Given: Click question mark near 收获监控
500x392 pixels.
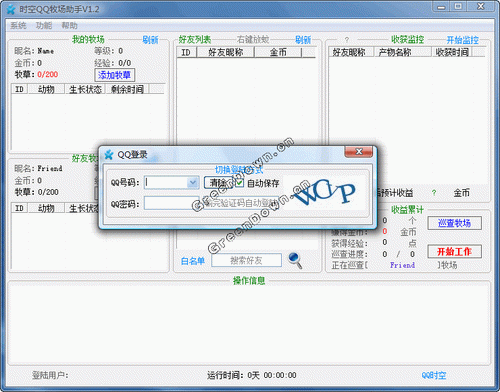Looking at the screenshot, I should point(347,40).
